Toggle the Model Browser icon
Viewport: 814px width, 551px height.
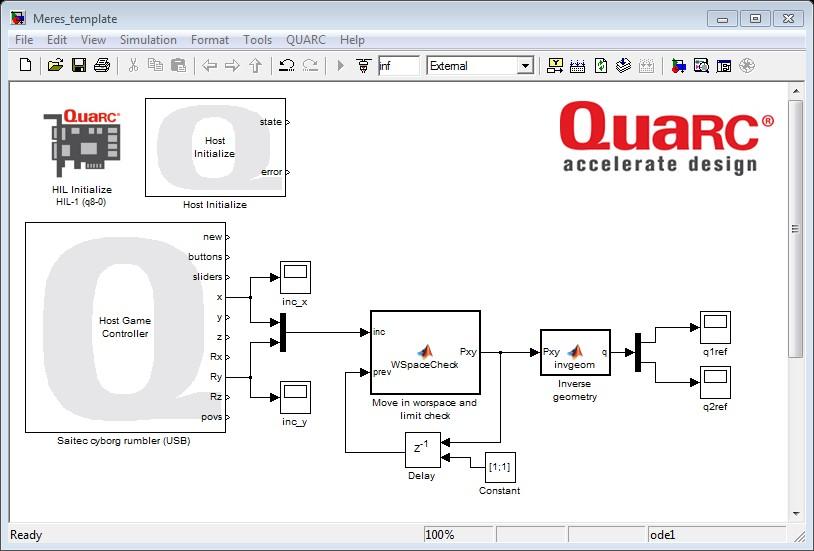(x=724, y=65)
